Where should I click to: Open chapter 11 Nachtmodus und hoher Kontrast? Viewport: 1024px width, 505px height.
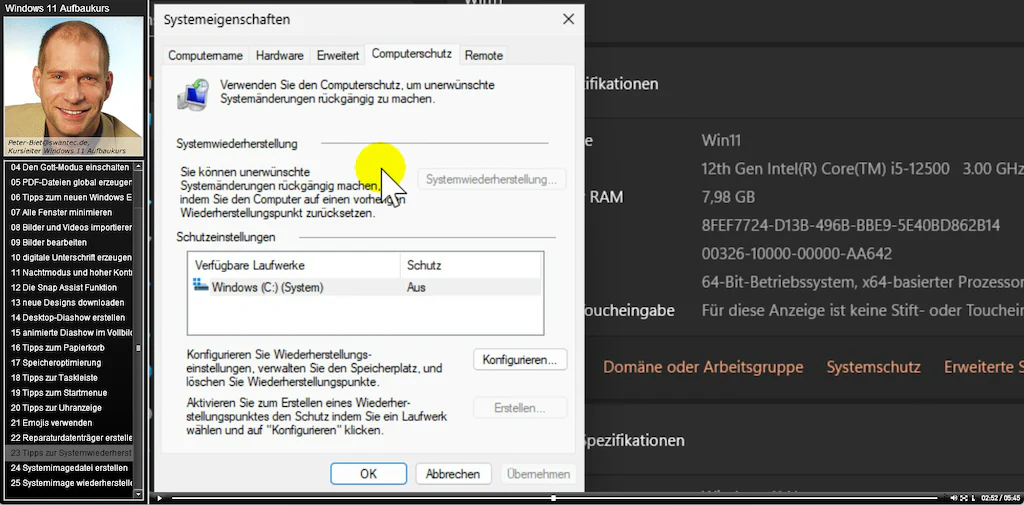[x=69, y=272]
